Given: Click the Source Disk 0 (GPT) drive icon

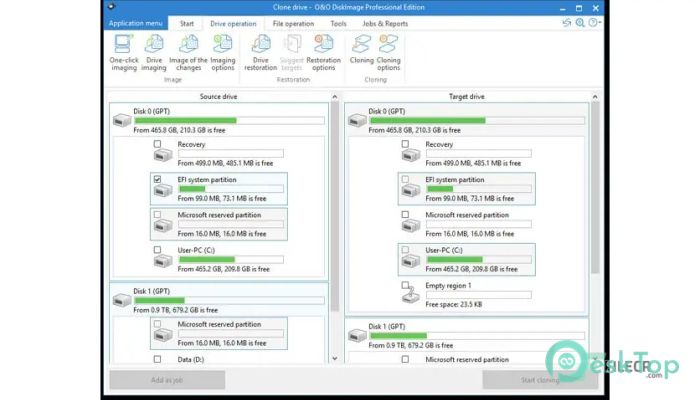Looking at the screenshot, I should [x=122, y=120].
